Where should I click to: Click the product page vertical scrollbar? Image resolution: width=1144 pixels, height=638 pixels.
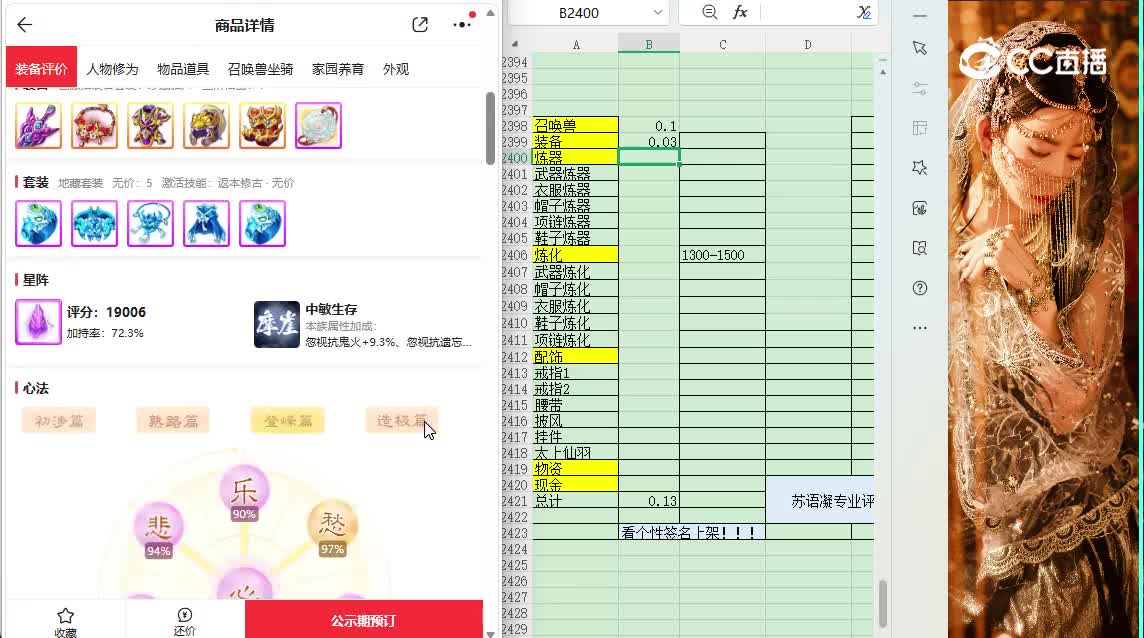click(x=490, y=128)
